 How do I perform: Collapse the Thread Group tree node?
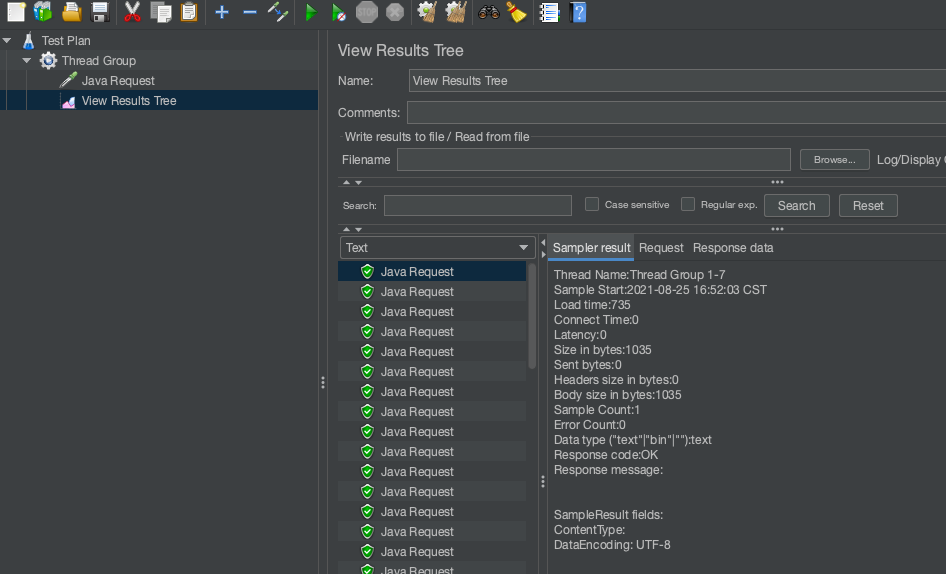point(27,60)
